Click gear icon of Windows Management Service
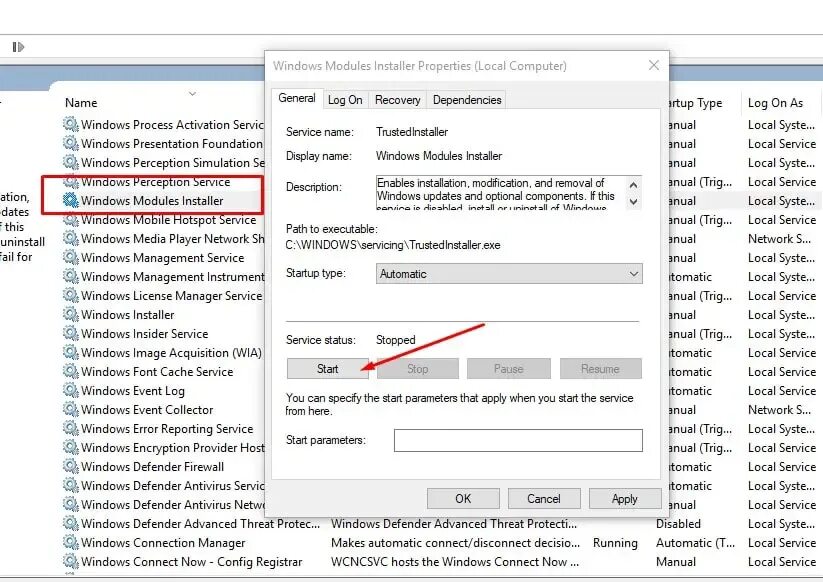Screen dimensions: 823x582 [70, 257]
